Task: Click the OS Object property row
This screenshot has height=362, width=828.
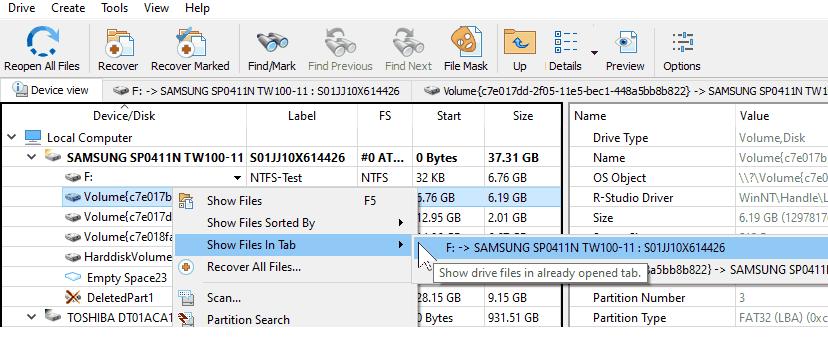Action: click(x=699, y=178)
